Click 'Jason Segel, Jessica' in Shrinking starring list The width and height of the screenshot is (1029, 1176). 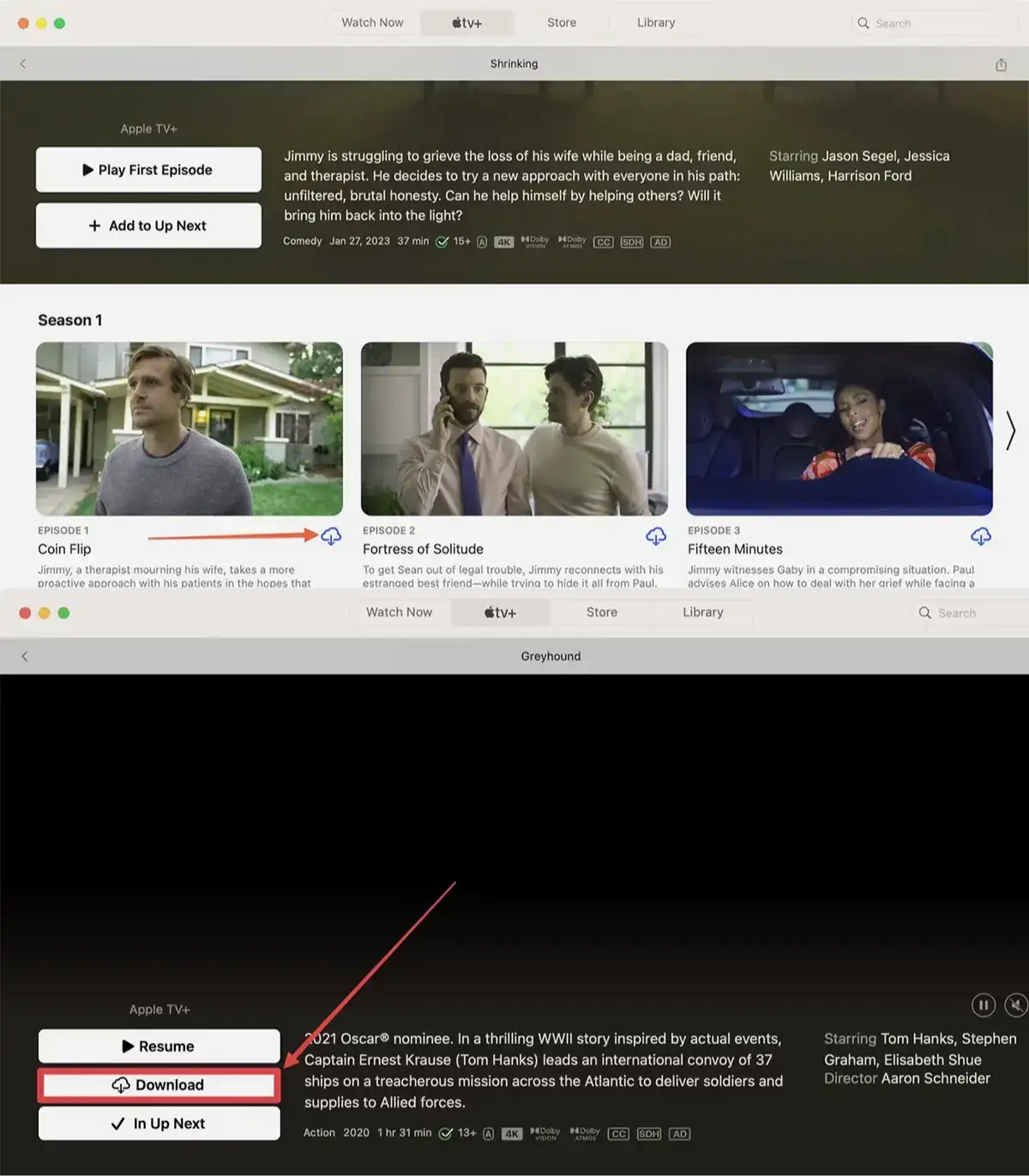886,156
